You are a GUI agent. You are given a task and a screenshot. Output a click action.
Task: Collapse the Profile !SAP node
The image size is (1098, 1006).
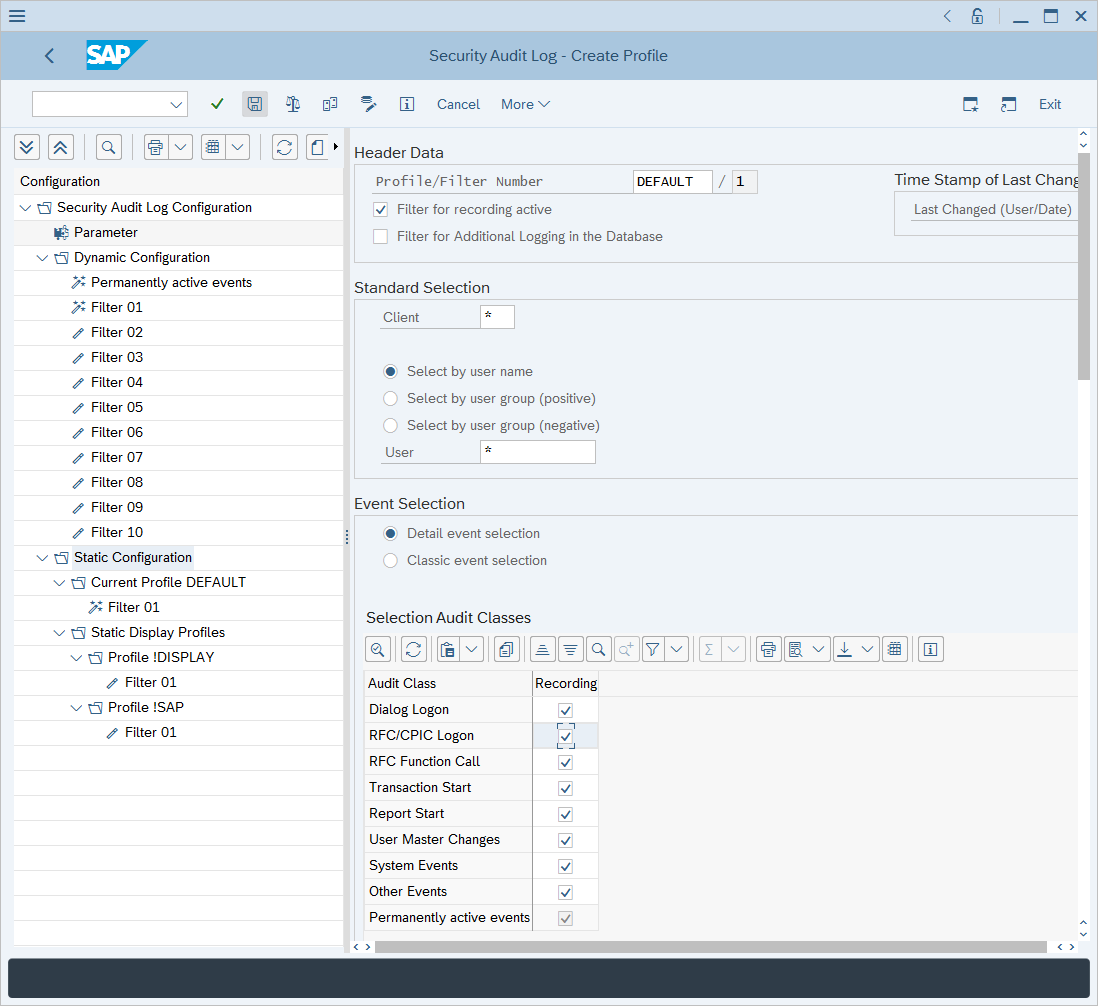76,708
